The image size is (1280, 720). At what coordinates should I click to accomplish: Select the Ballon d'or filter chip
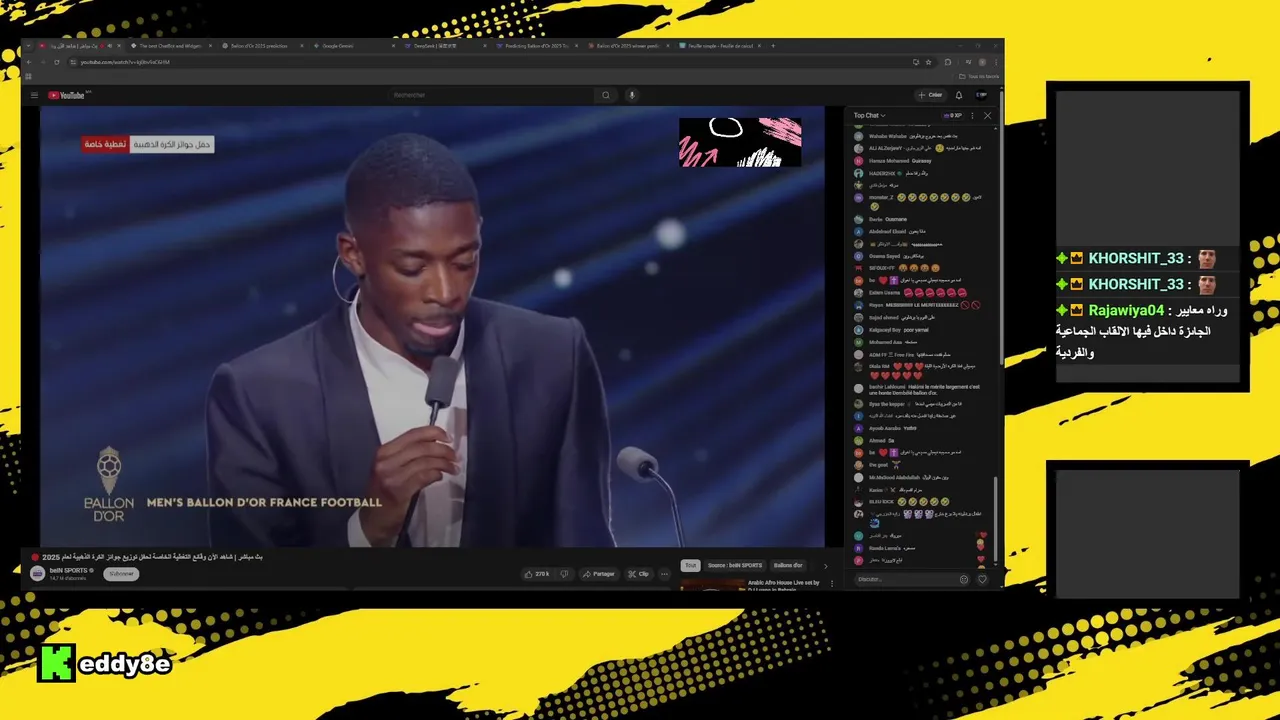point(788,565)
